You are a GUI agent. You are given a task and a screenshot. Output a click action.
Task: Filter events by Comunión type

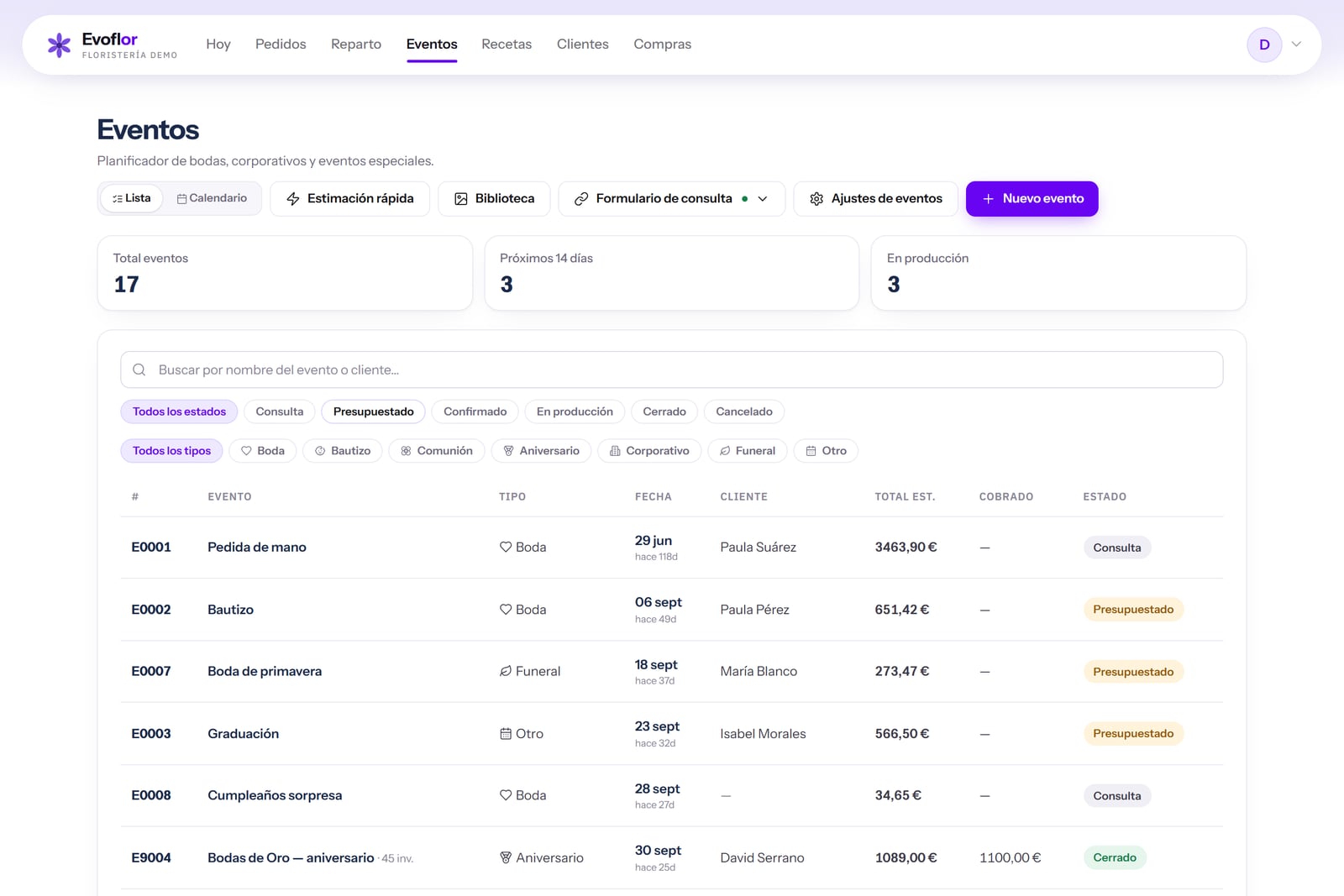437,451
